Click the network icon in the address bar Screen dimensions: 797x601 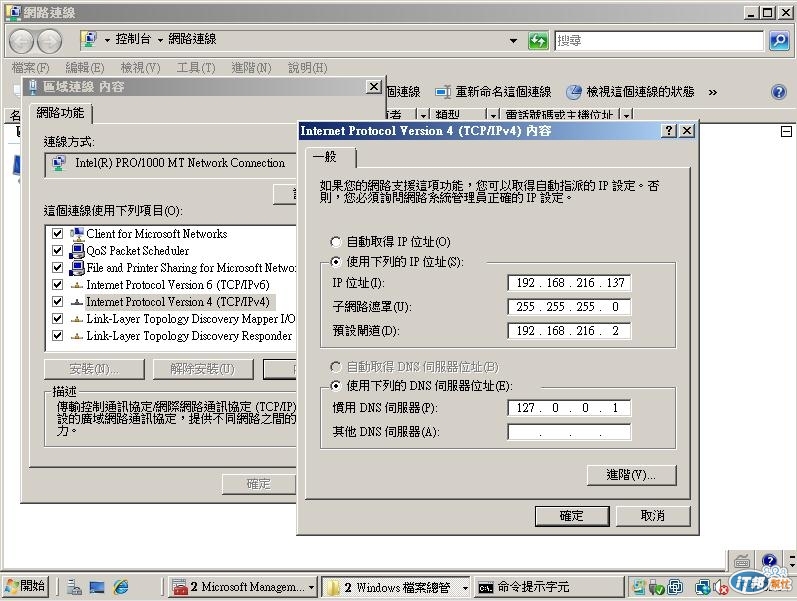89,40
